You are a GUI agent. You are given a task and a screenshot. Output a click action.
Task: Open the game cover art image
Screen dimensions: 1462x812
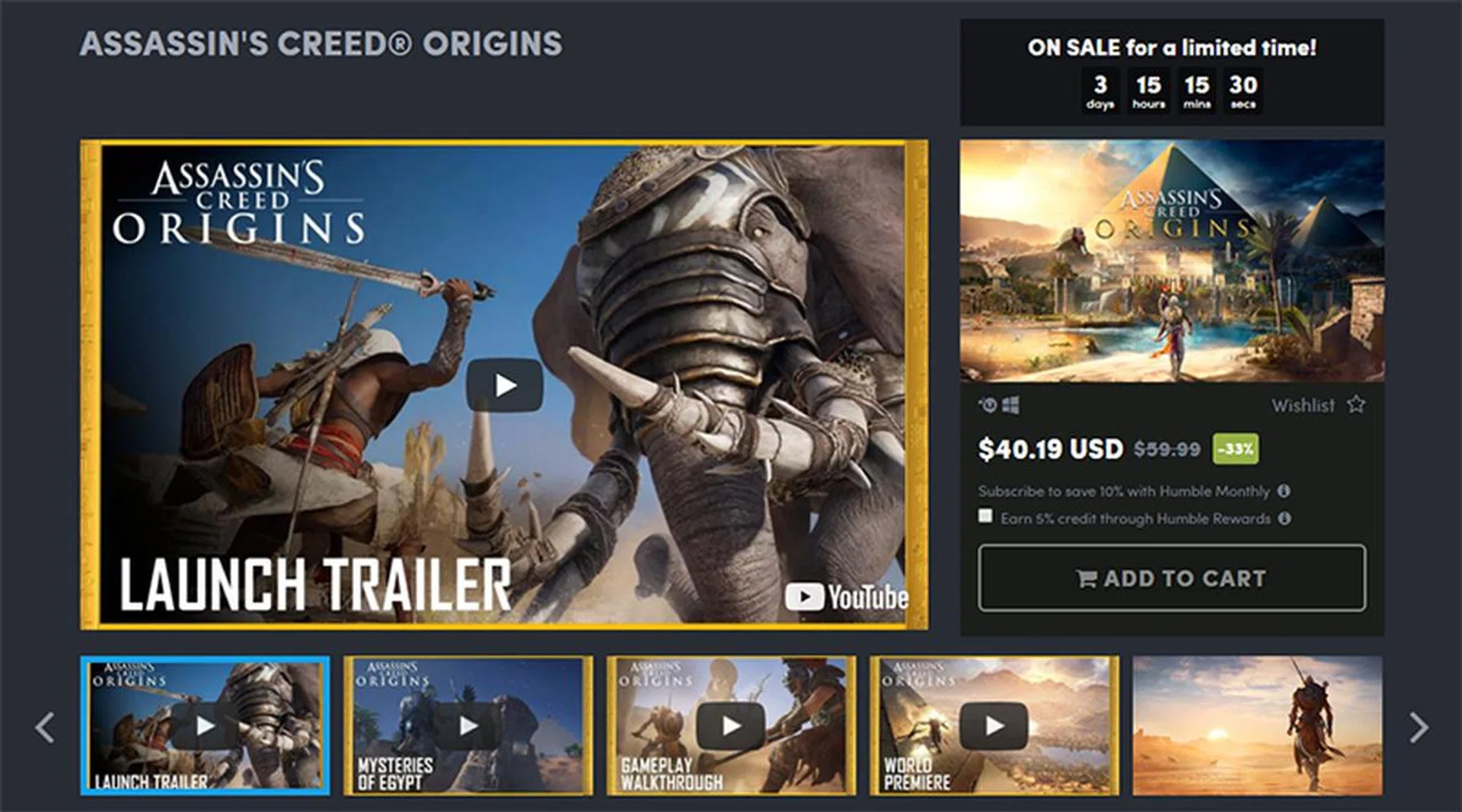pos(1172,260)
